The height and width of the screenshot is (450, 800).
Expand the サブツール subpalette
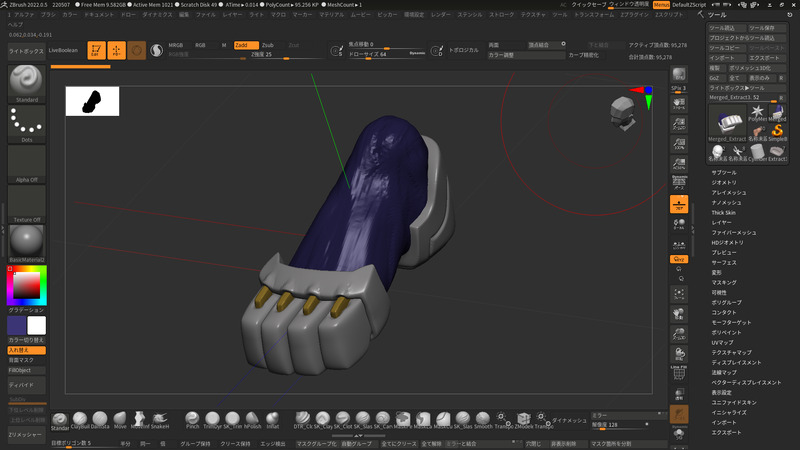[x=724, y=173]
